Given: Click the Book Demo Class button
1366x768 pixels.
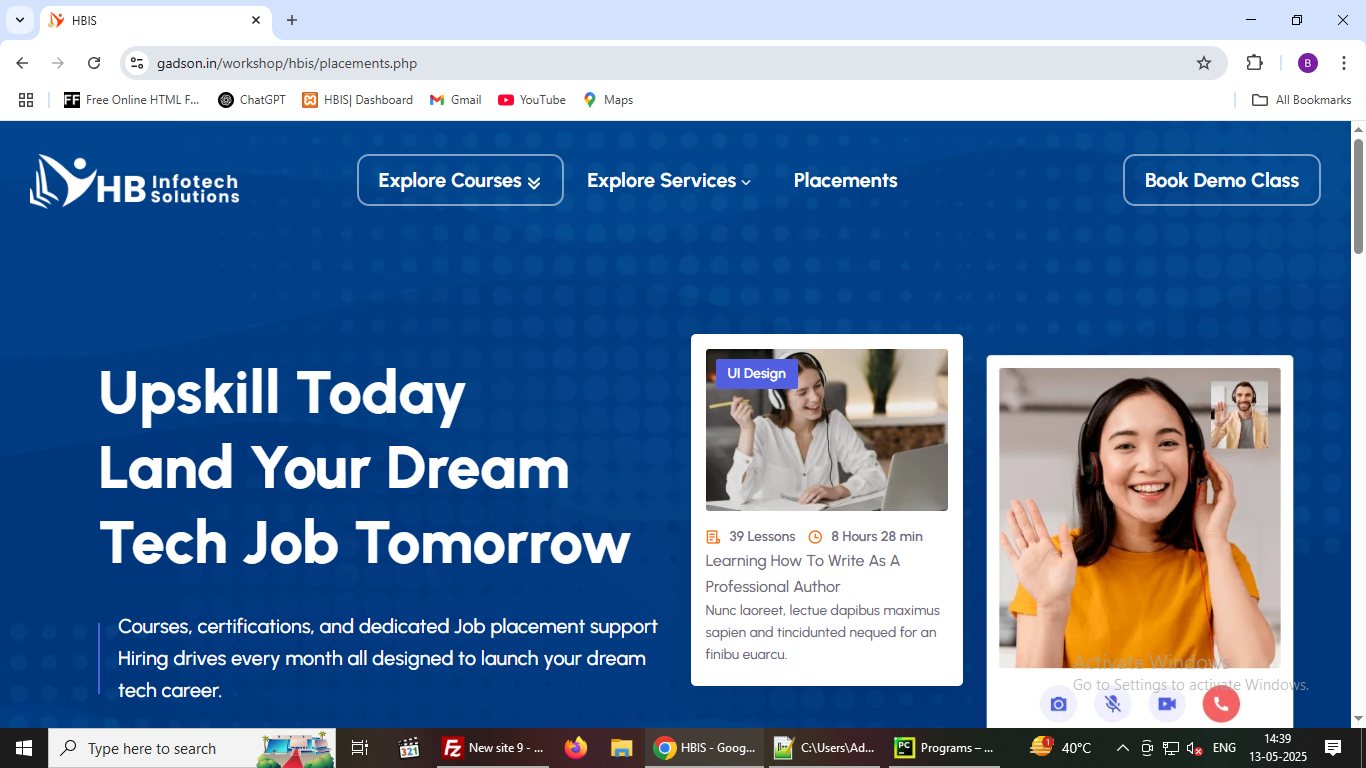Looking at the screenshot, I should tap(1221, 180).
